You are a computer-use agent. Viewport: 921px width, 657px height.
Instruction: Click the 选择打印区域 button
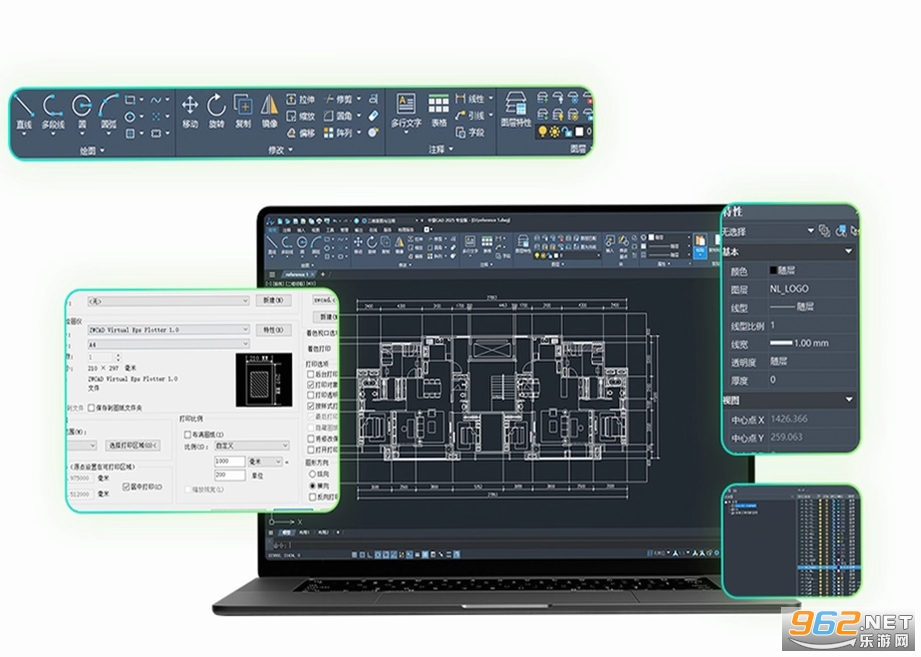tap(133, 445)
